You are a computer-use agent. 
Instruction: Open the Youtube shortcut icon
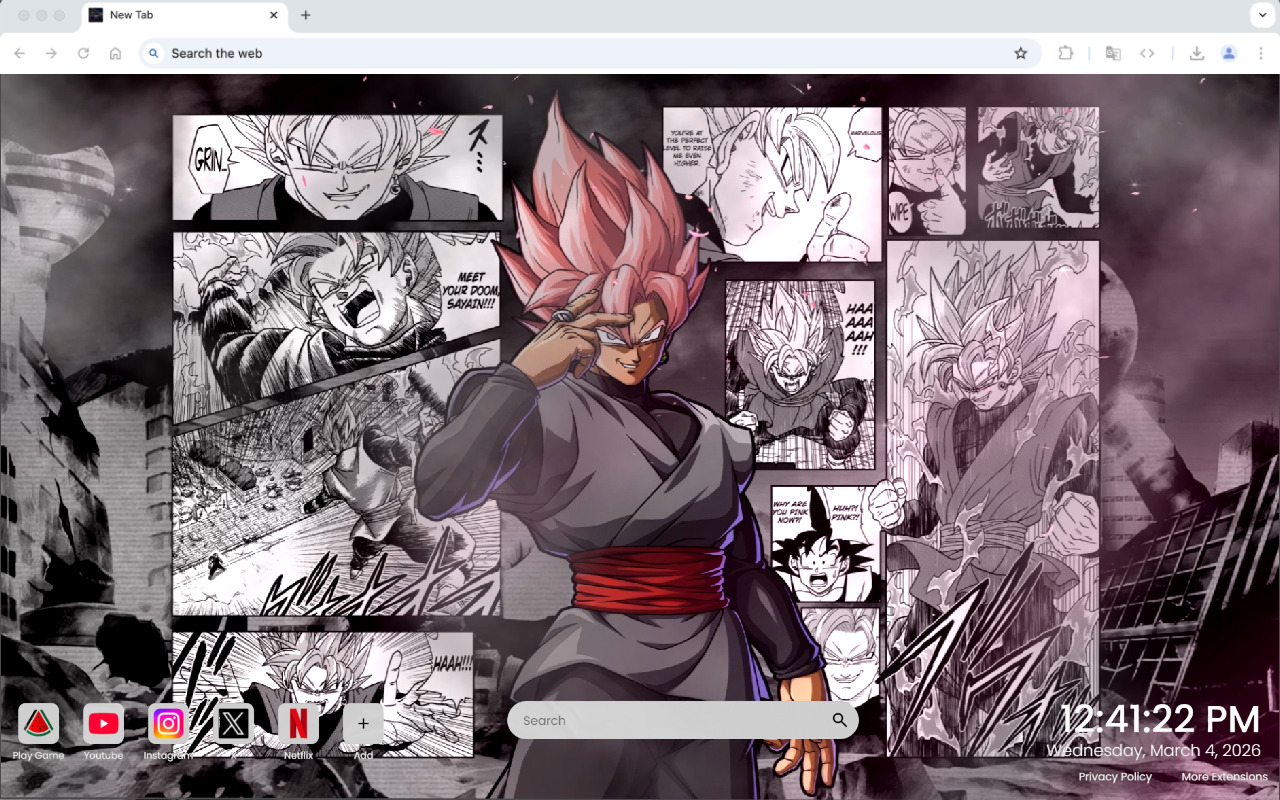pyautogui.click(x=103, y=723)
